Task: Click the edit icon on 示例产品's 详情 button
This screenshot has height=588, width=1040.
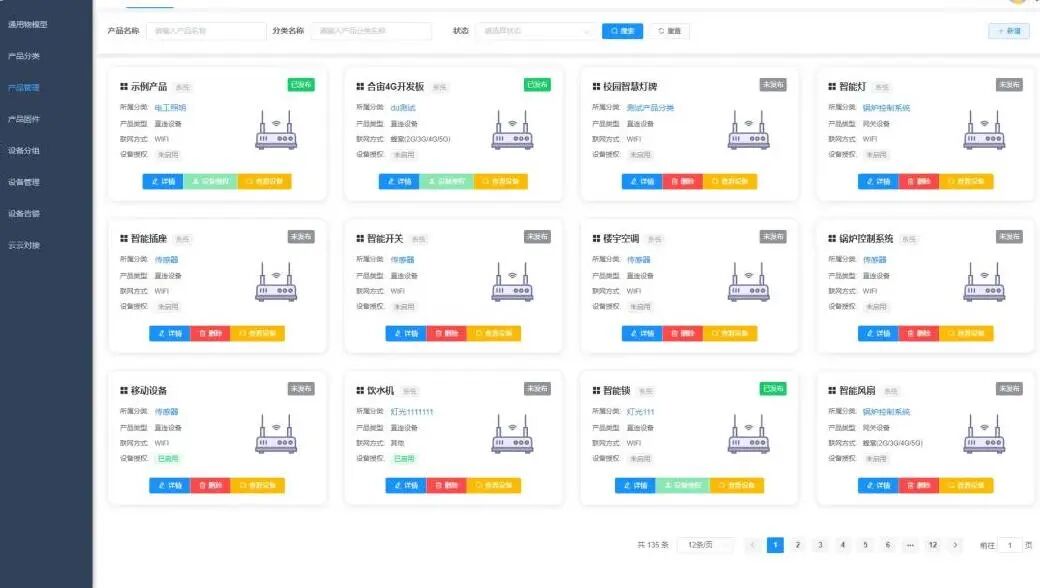Action: point(153,182)
